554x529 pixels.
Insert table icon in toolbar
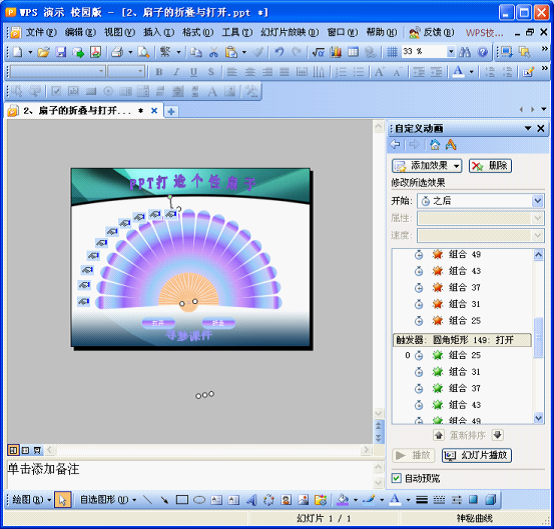tap(353, 52)
